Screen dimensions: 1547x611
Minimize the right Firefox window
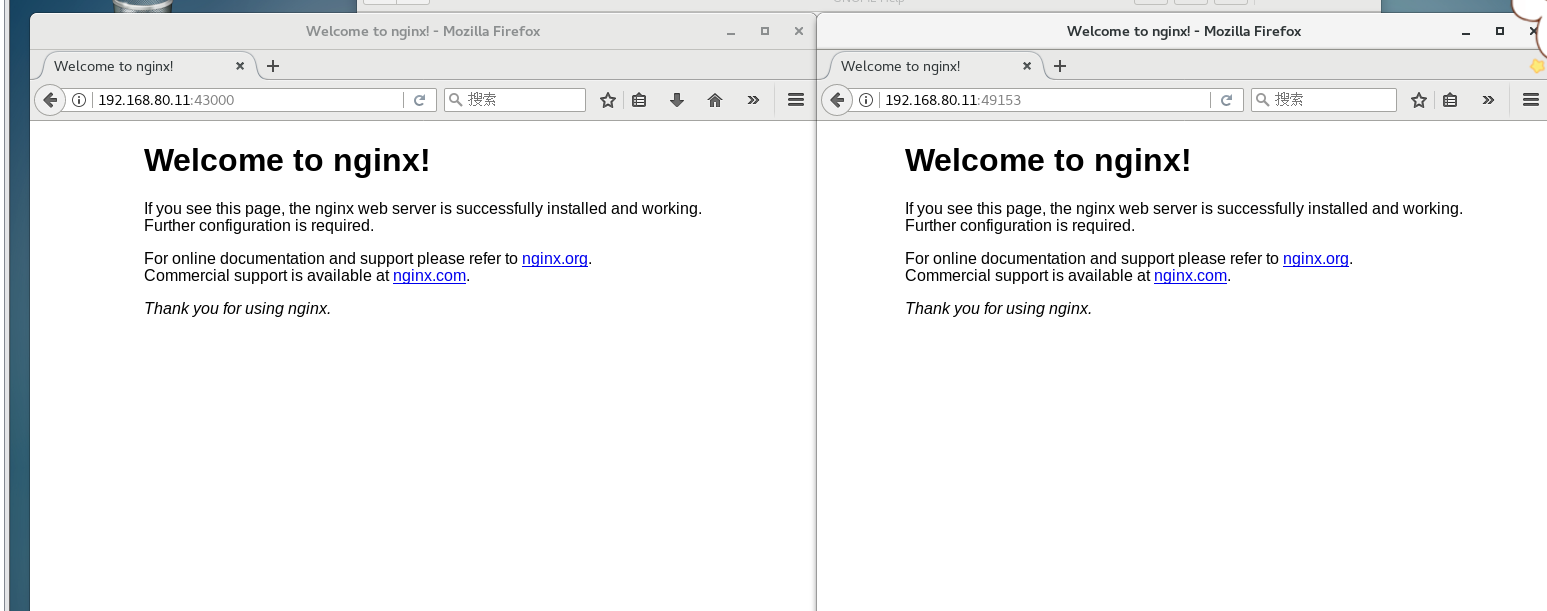tap(1466, 32)
